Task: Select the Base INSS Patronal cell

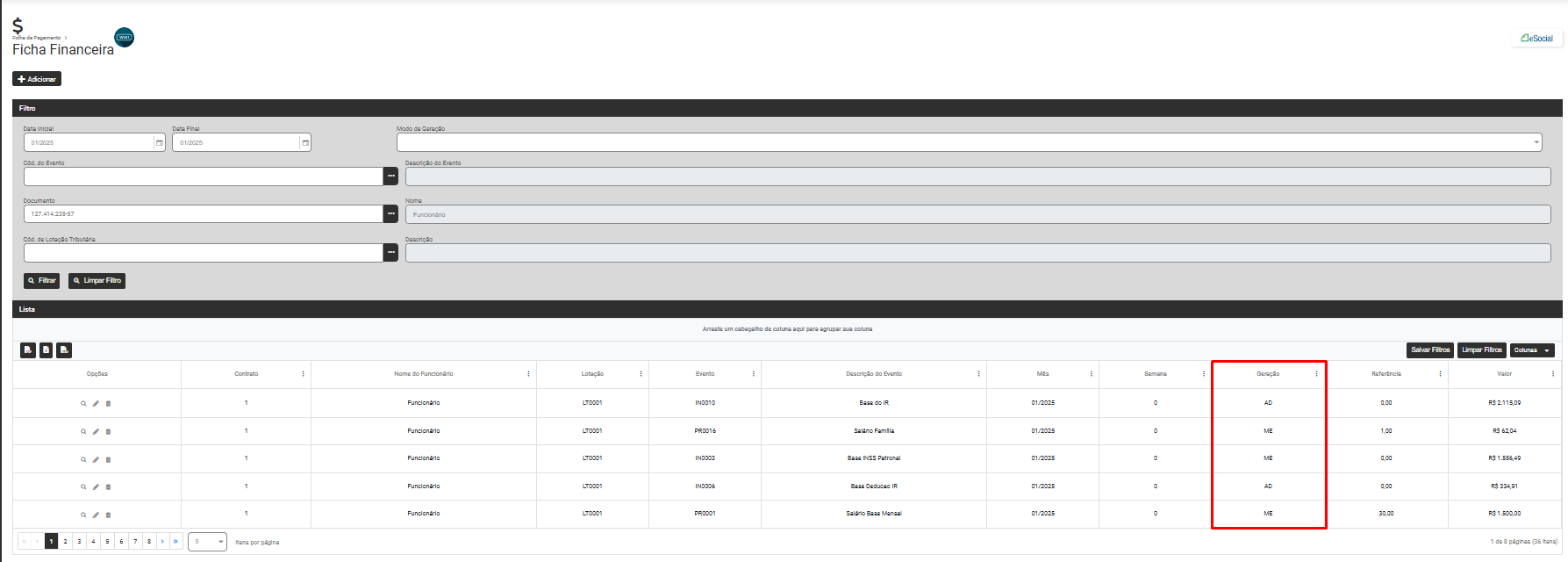Action: 874,458
